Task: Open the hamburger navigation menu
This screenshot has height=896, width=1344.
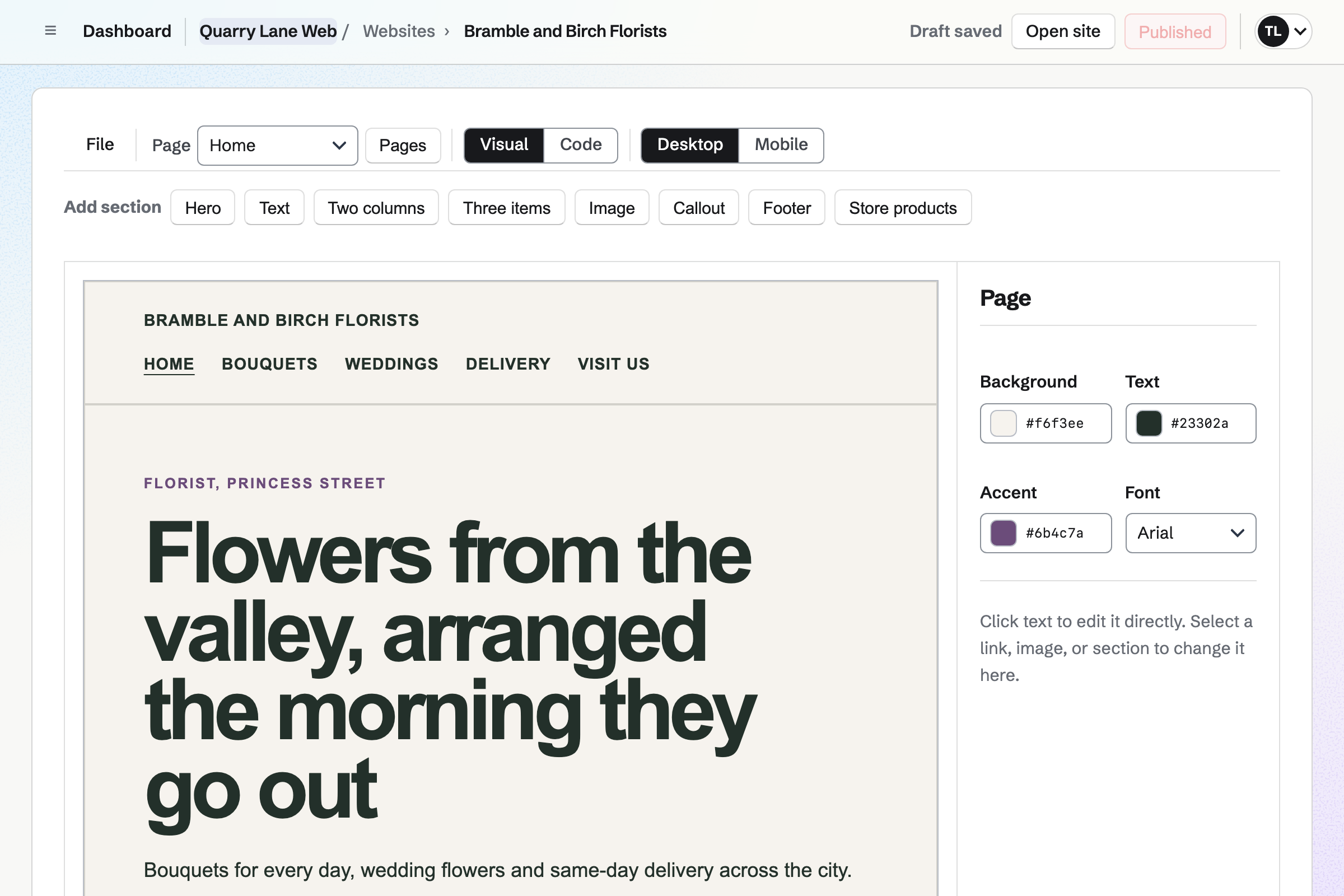Action: coord(50,31)
